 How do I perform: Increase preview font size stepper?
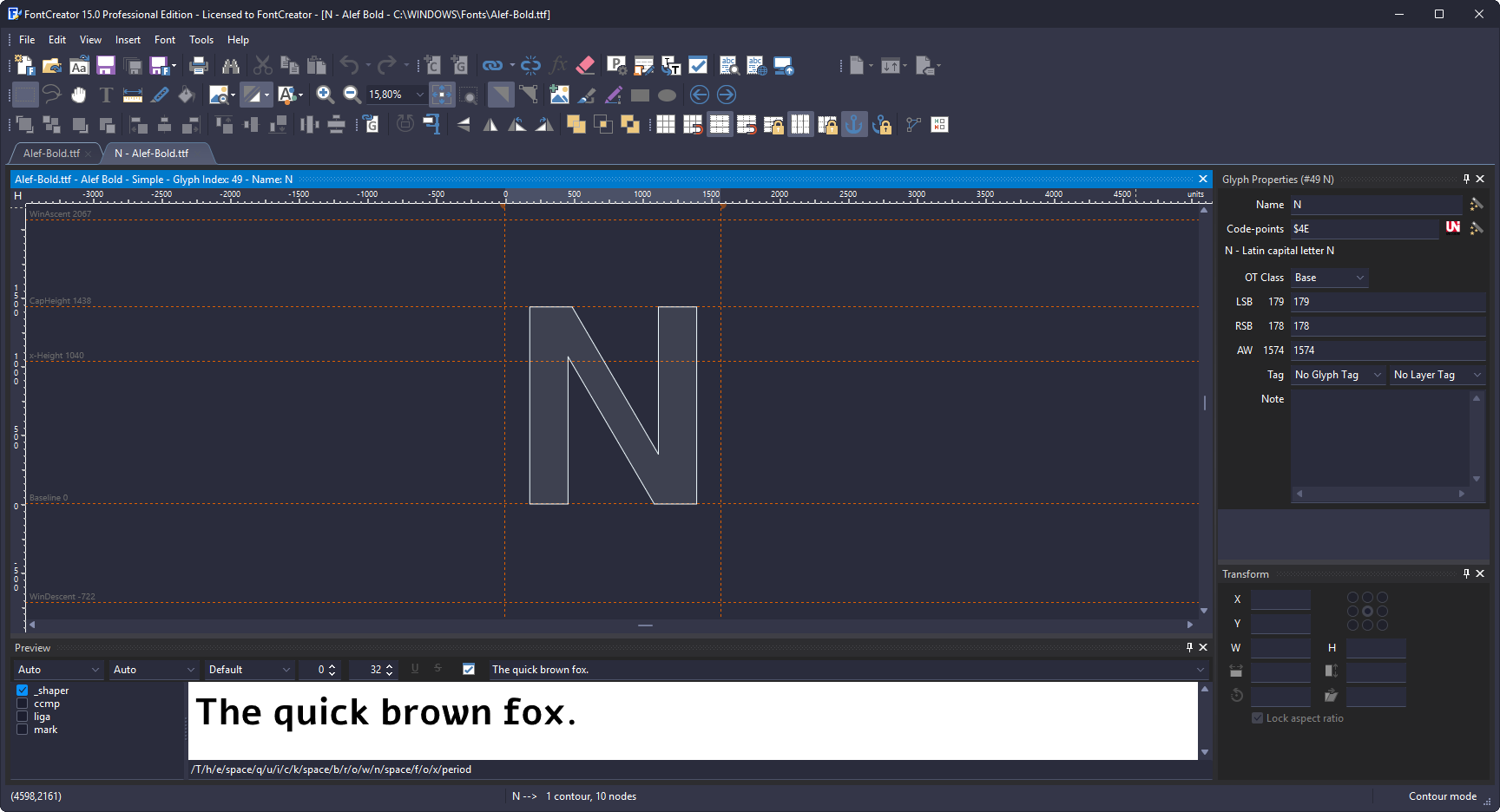389,665
